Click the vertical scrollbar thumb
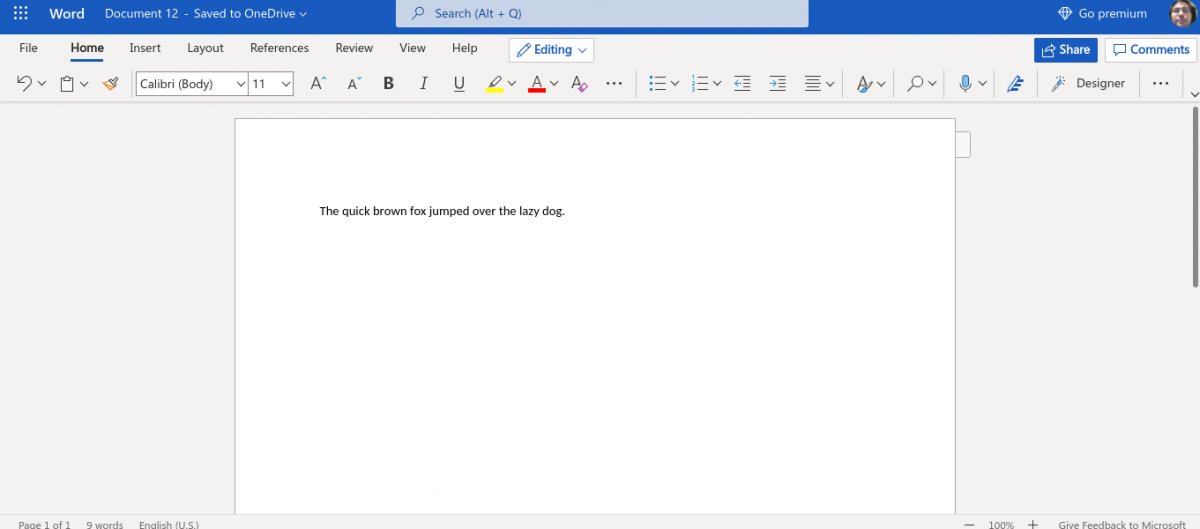1200x529 pixels. (x=1195, y=196)
